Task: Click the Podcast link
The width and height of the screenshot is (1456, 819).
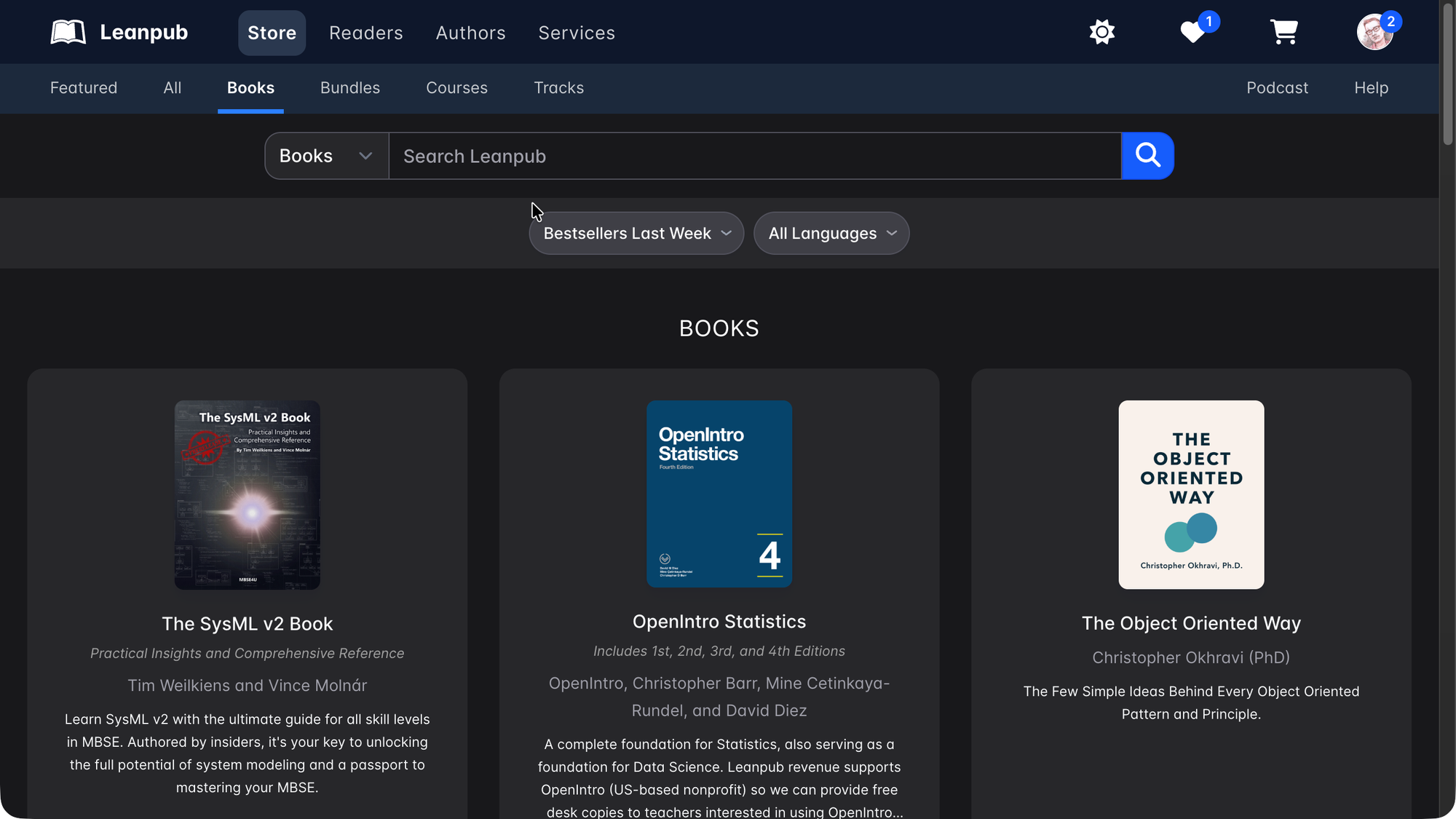Action: coord(1277,88)
